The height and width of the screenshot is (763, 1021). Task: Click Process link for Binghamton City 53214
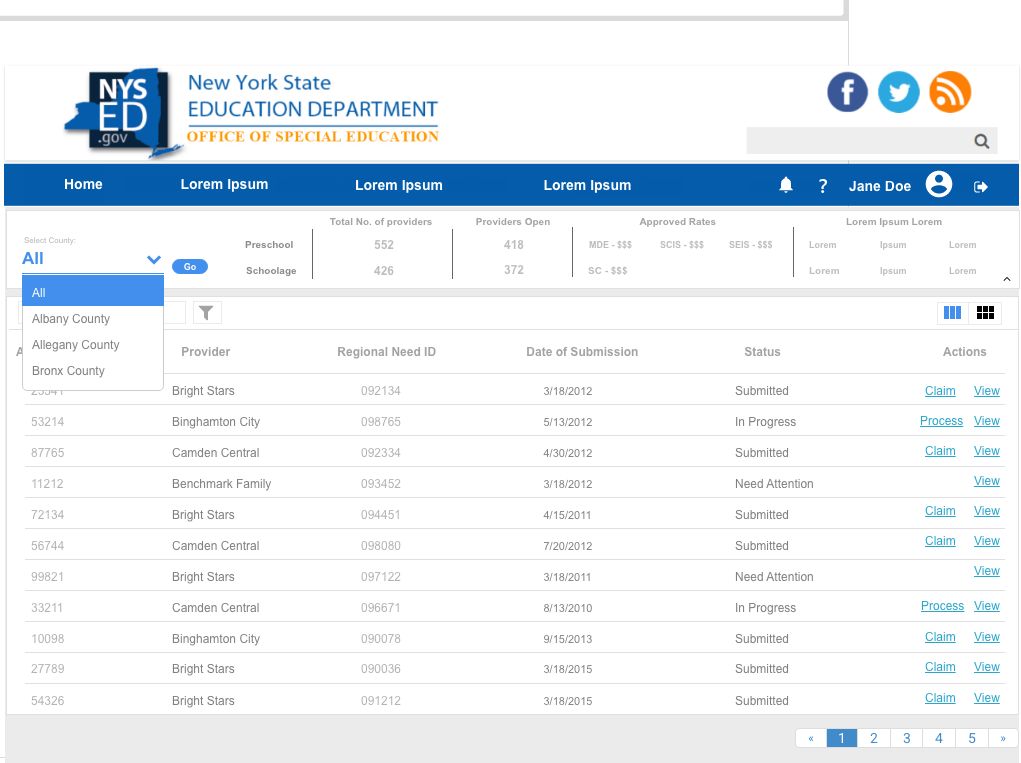coord(941,421)
